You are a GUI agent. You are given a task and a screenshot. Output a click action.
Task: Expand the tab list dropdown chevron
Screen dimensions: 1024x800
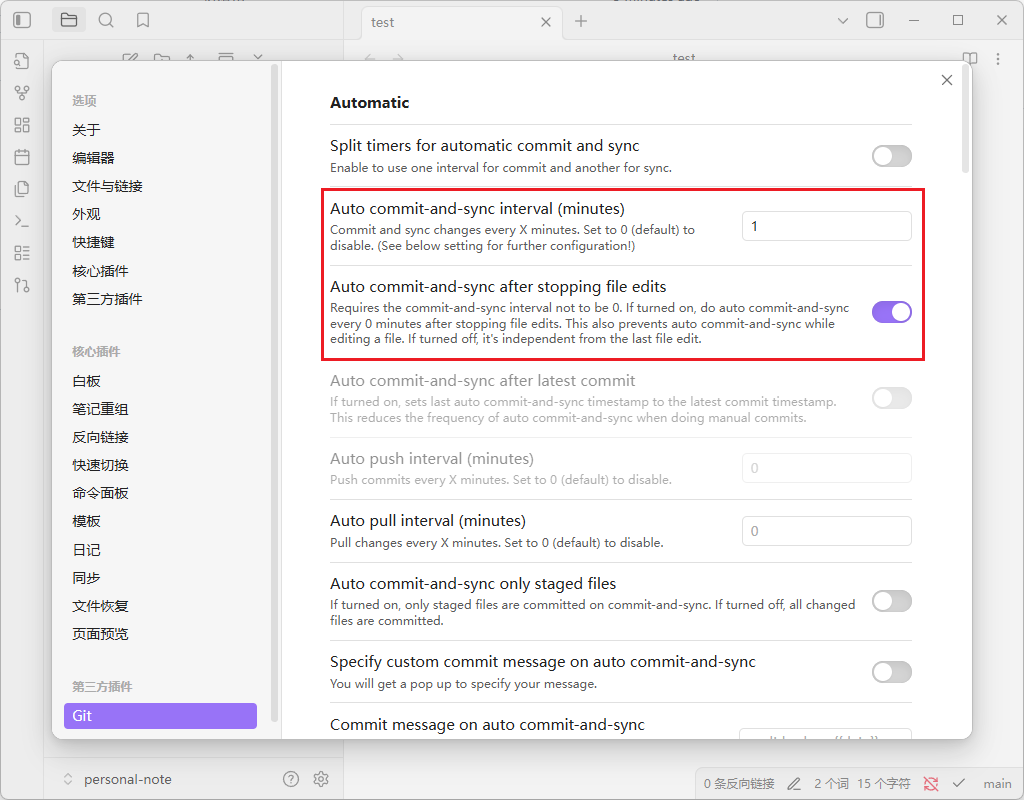[842, 21]
